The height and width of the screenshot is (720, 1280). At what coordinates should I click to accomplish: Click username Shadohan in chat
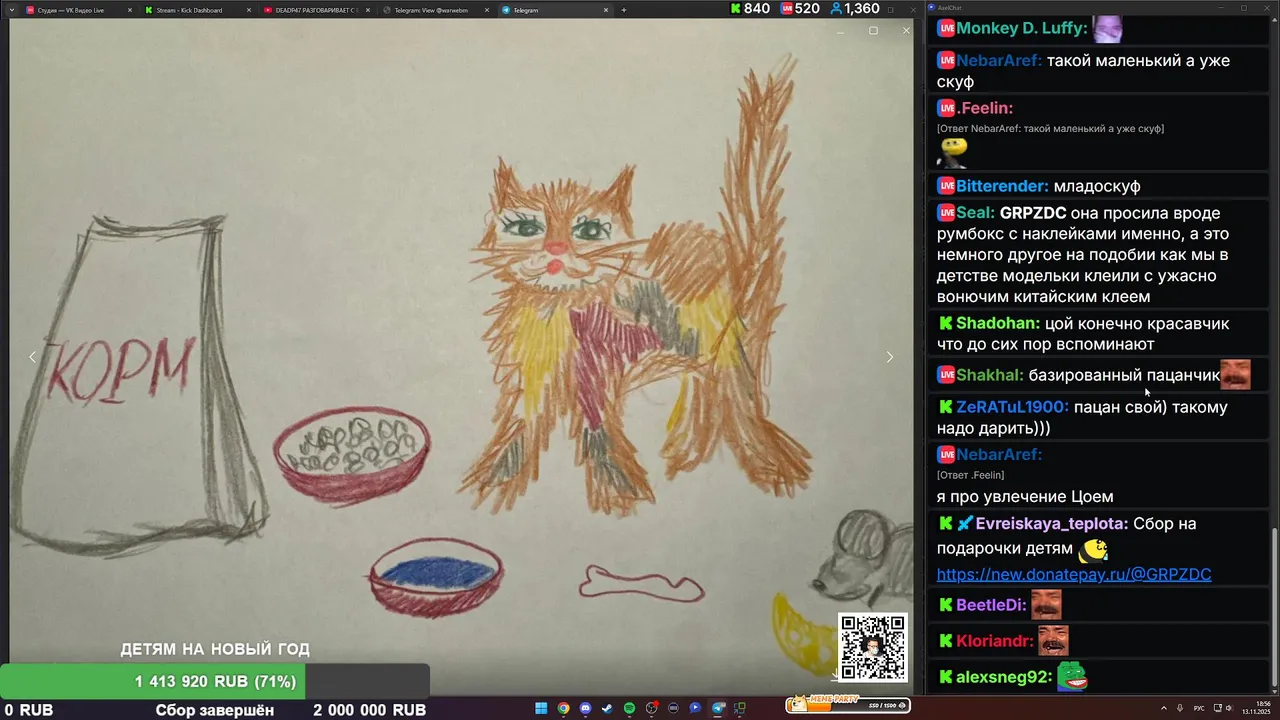pos(998,324)
